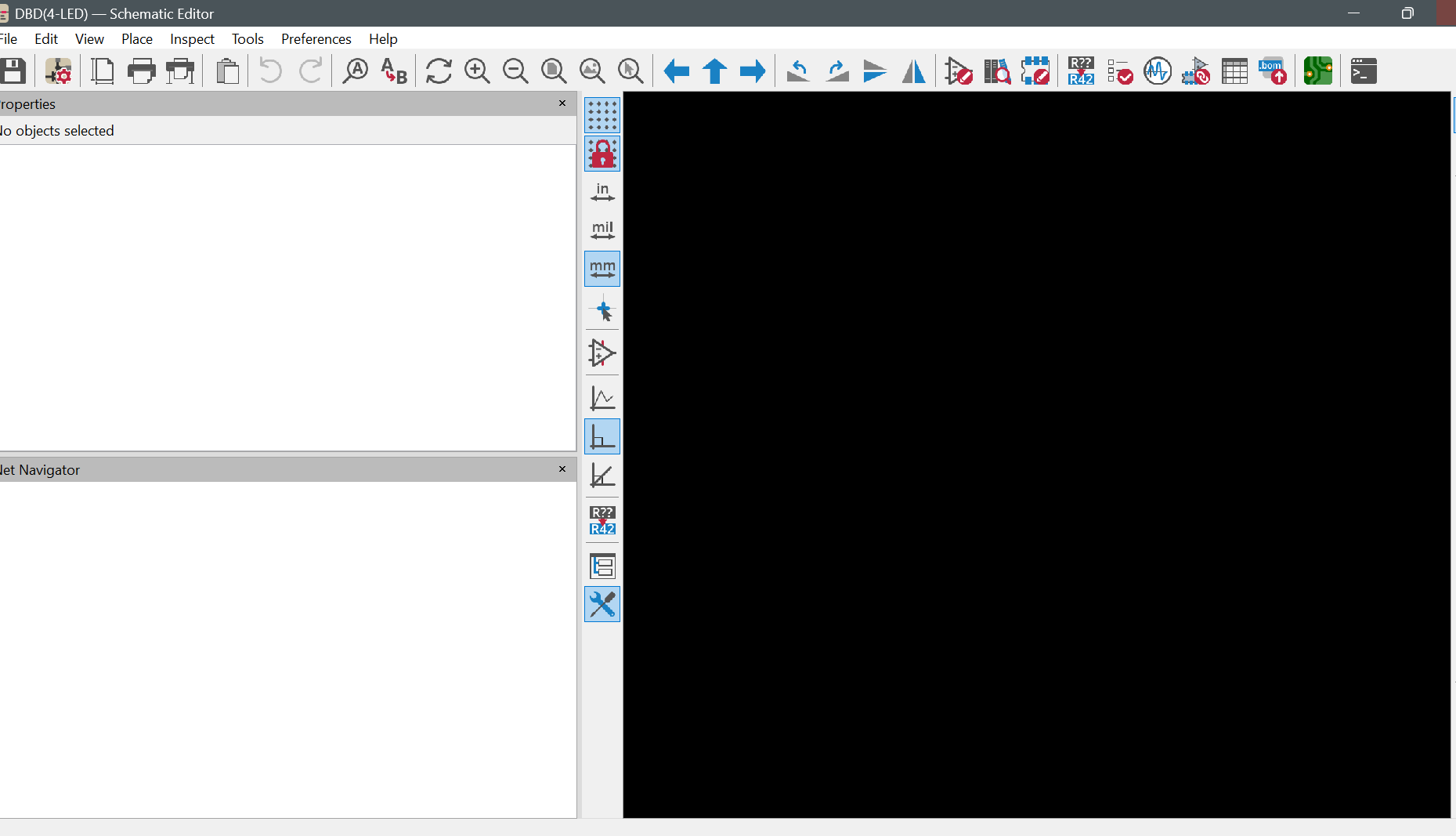
Task: Open the Place menu
Action: click(137, 38)
